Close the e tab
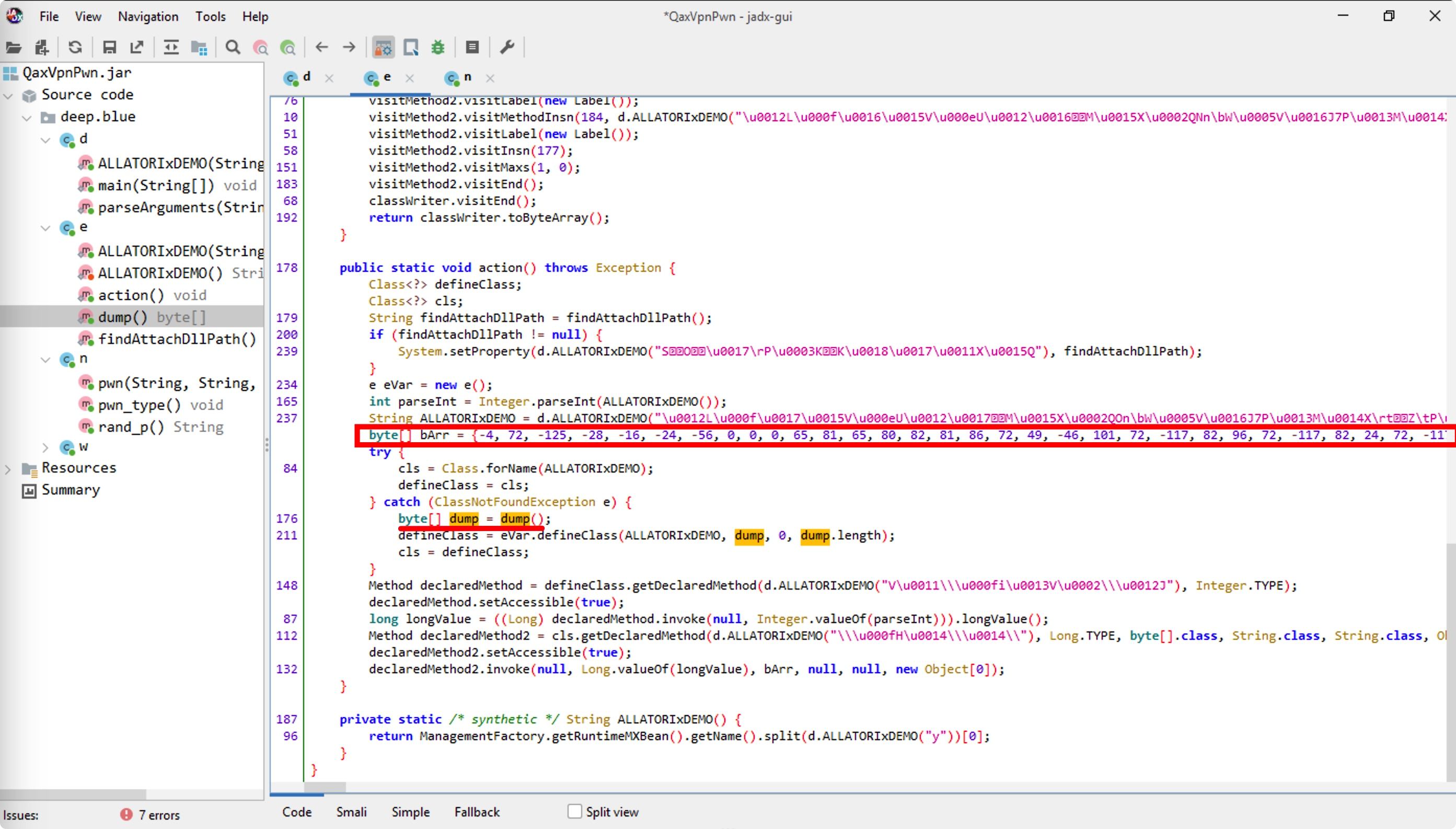Image resolution: width=1456 pixels, height=829 pixels. tap(410, 78)
